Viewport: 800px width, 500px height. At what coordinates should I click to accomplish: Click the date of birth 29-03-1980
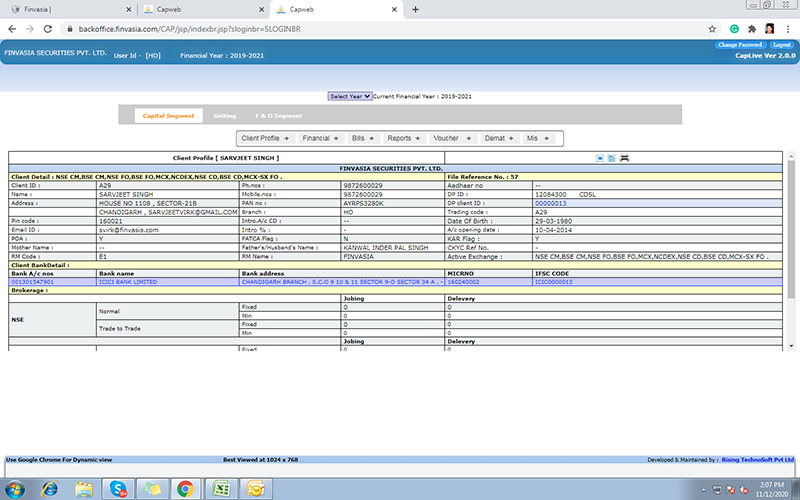(553, 221)
